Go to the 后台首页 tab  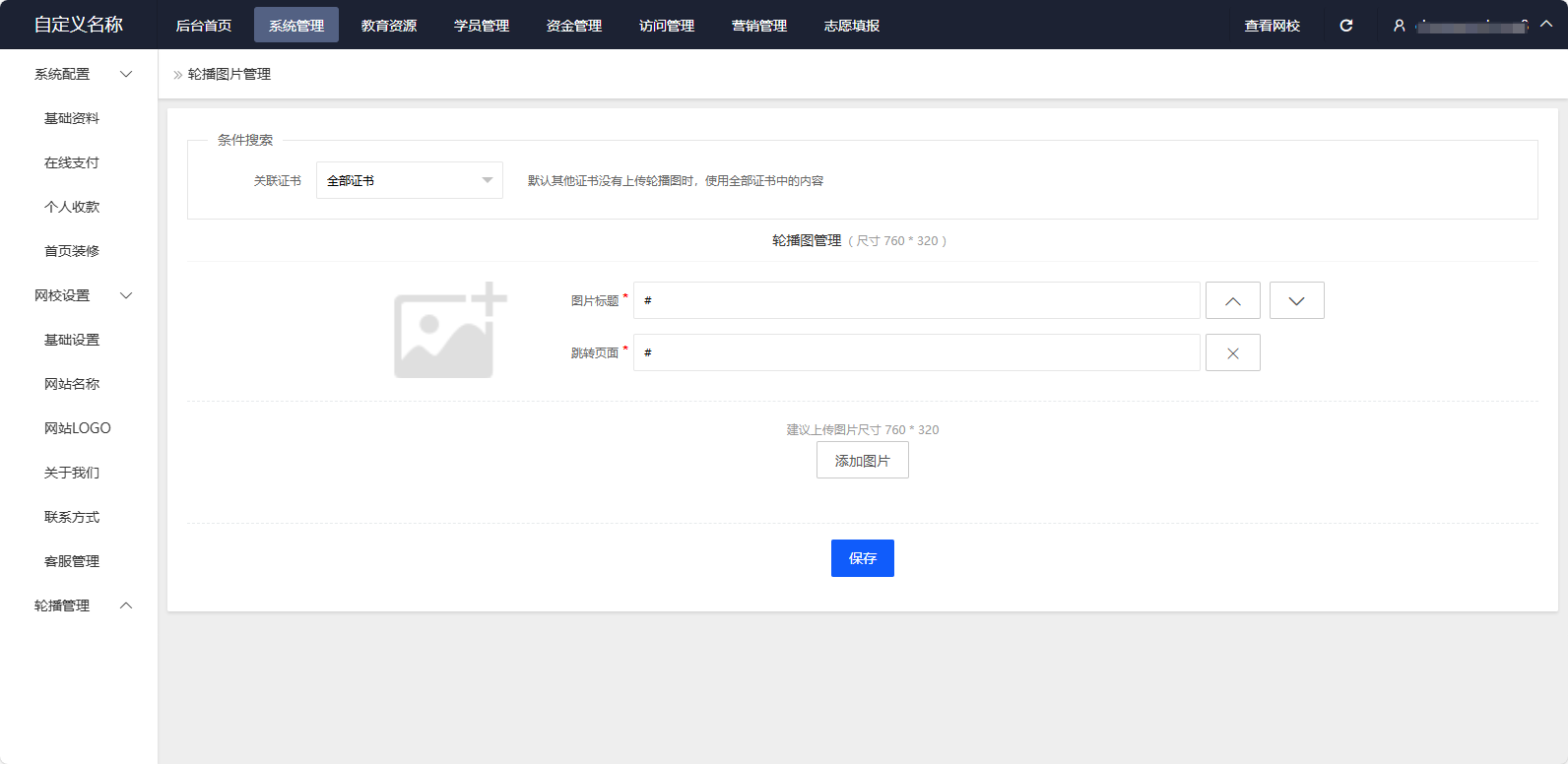204,26
